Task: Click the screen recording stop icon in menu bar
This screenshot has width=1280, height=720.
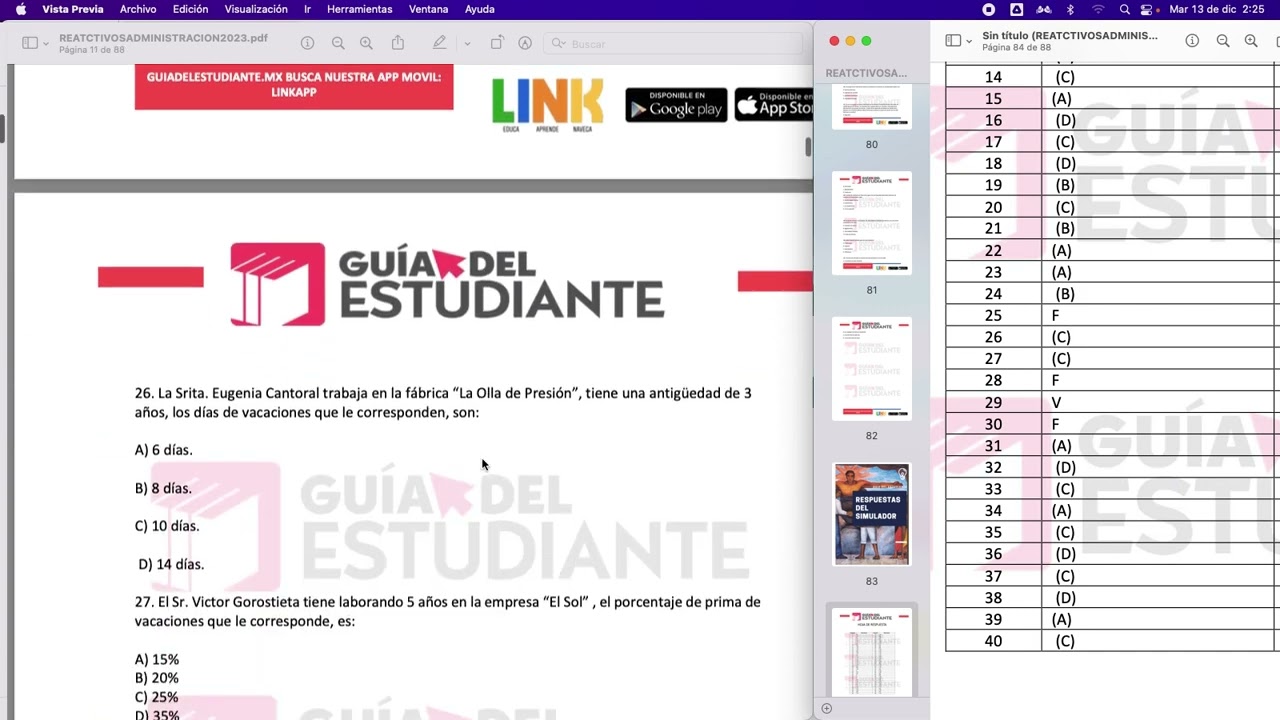Action: [989, 9]
